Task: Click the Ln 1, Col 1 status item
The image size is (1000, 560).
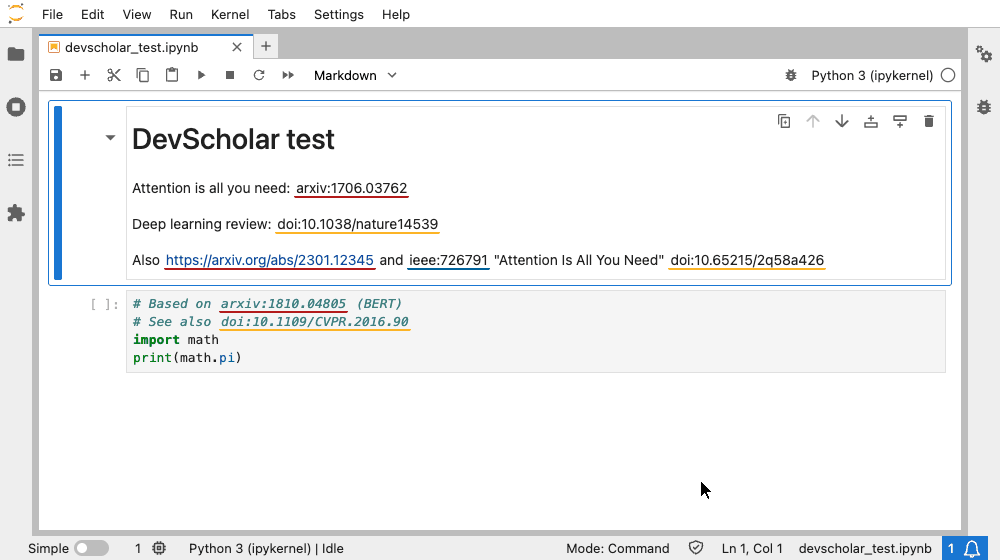Action: pos(752,549)
